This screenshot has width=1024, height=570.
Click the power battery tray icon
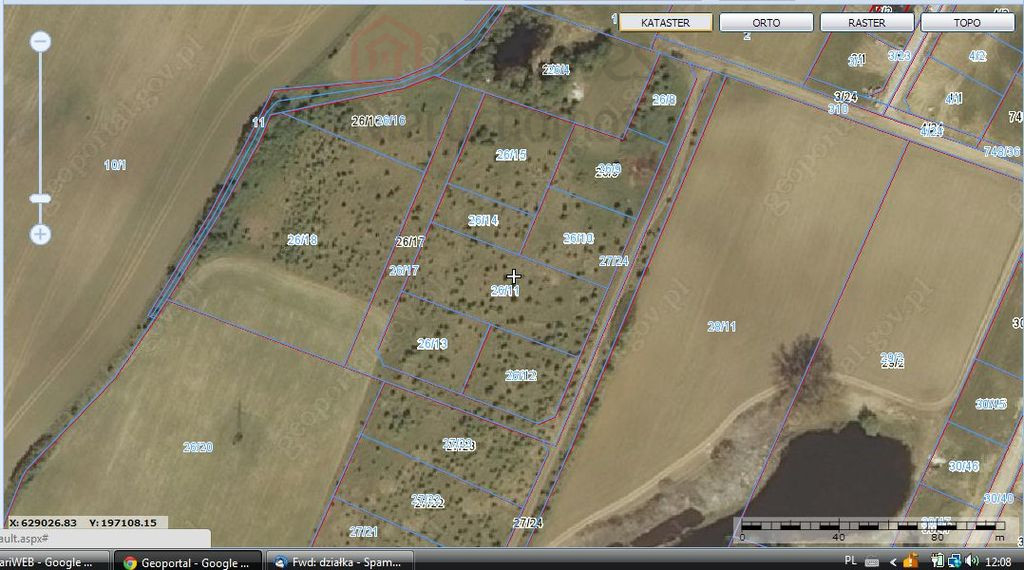click(x=938, y=560)
